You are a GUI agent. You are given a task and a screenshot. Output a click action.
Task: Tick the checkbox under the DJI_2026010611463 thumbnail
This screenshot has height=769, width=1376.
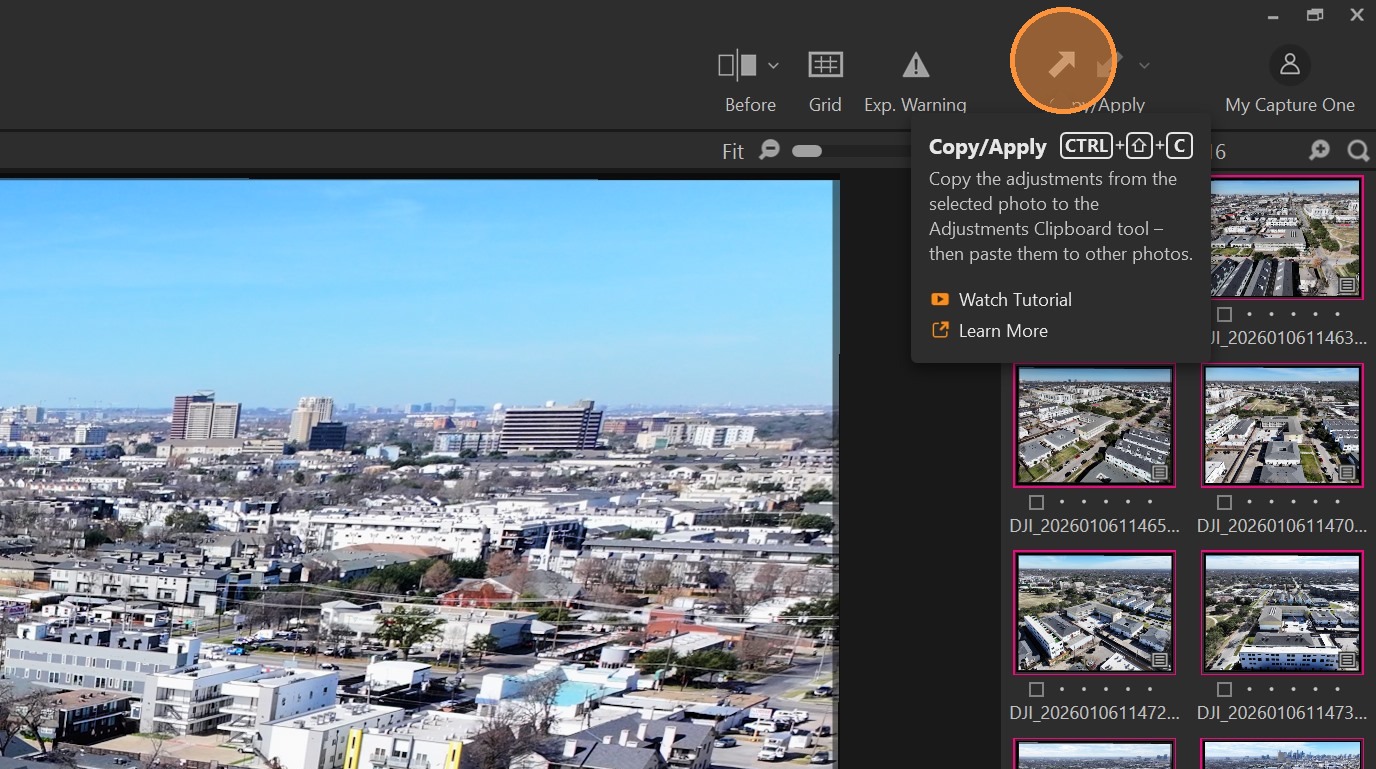pos(1224,314)
